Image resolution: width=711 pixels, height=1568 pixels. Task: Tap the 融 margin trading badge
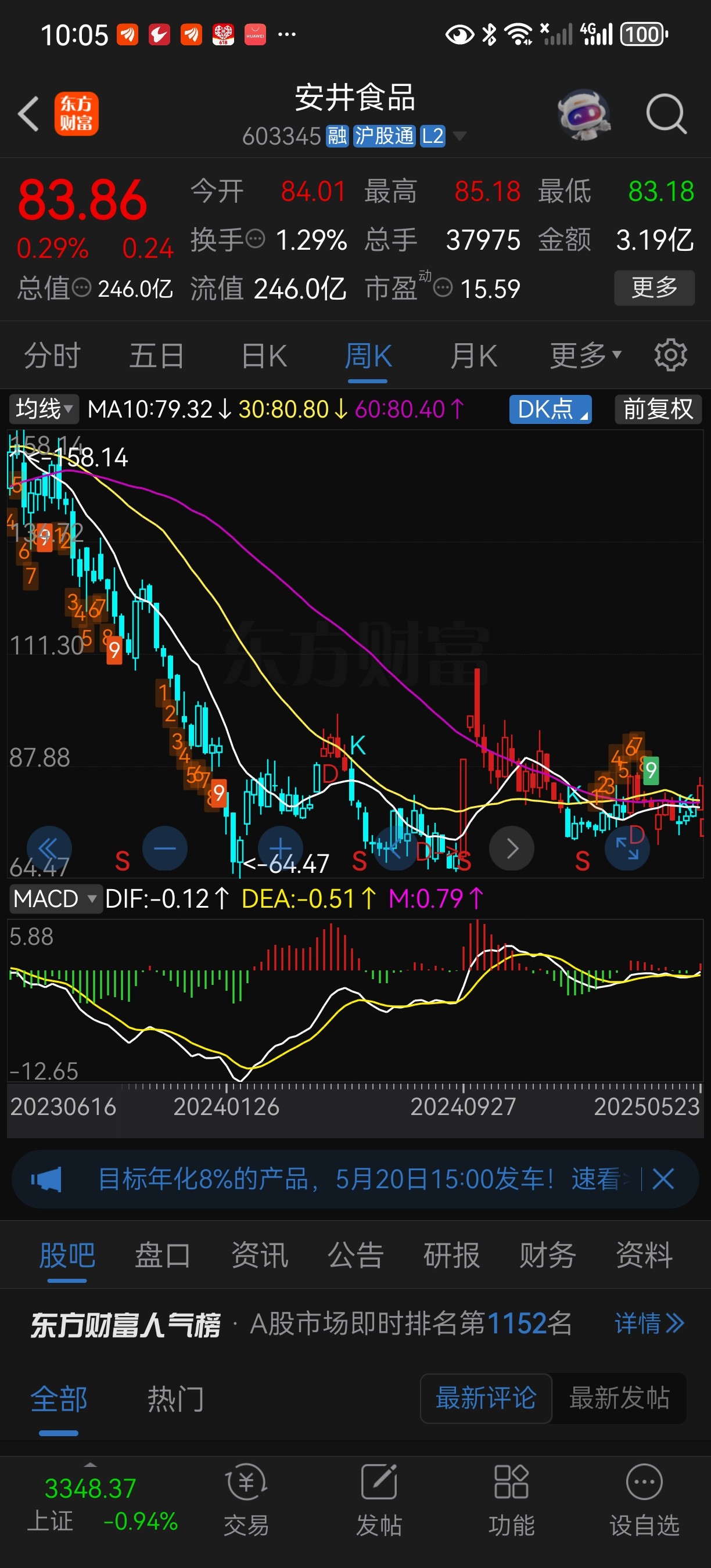(337, 136)
